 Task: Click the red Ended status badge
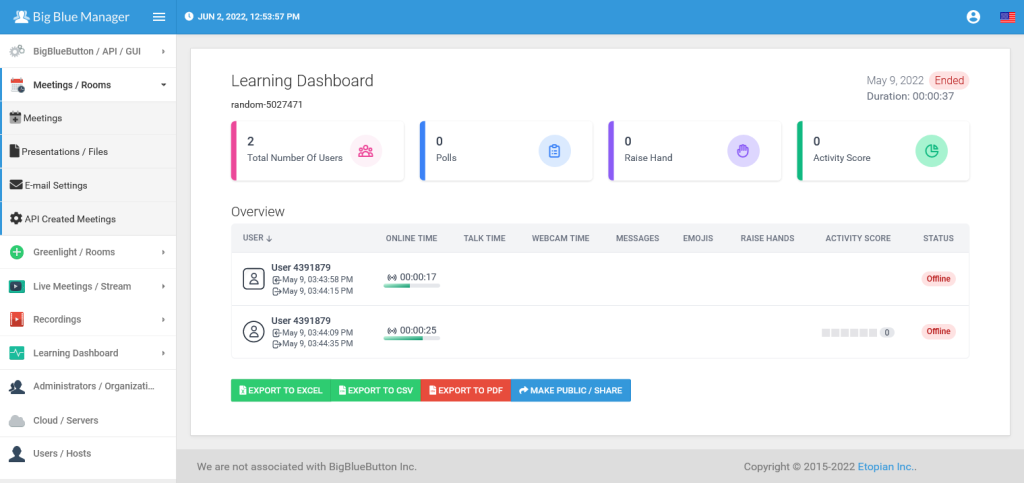(x=949, y=80)
